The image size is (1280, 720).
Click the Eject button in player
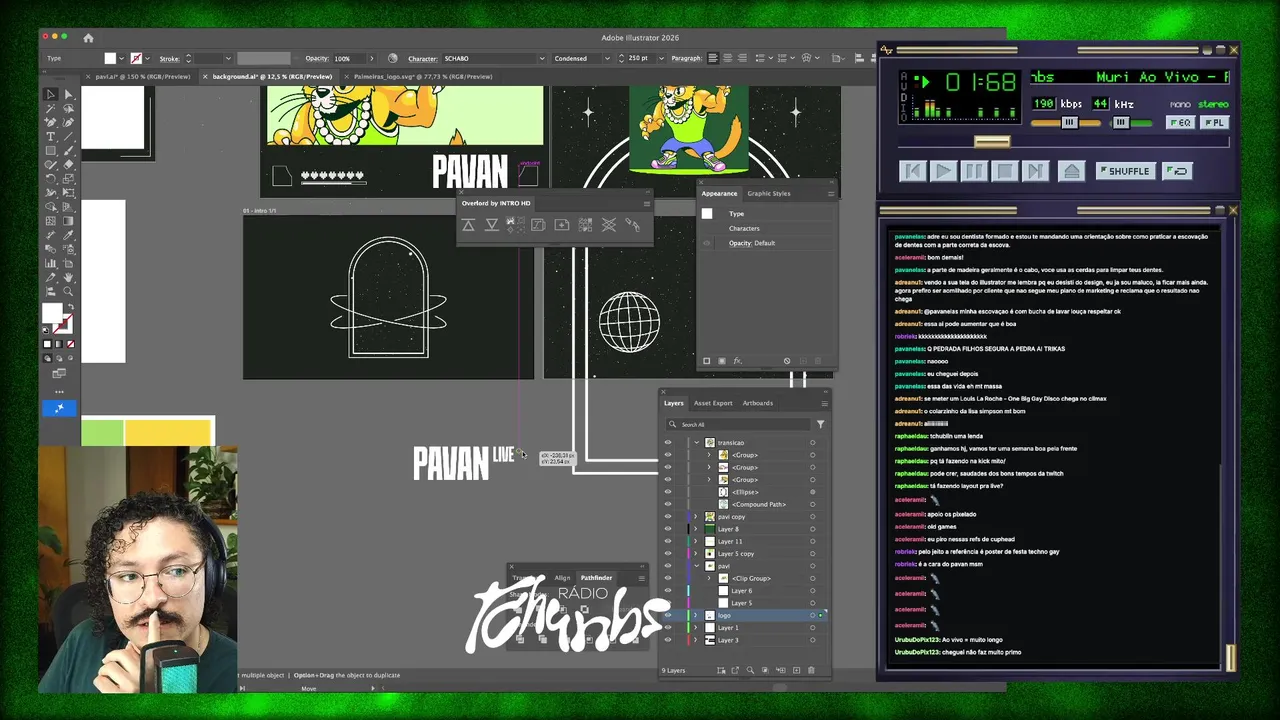click(x=1072, y=171)
